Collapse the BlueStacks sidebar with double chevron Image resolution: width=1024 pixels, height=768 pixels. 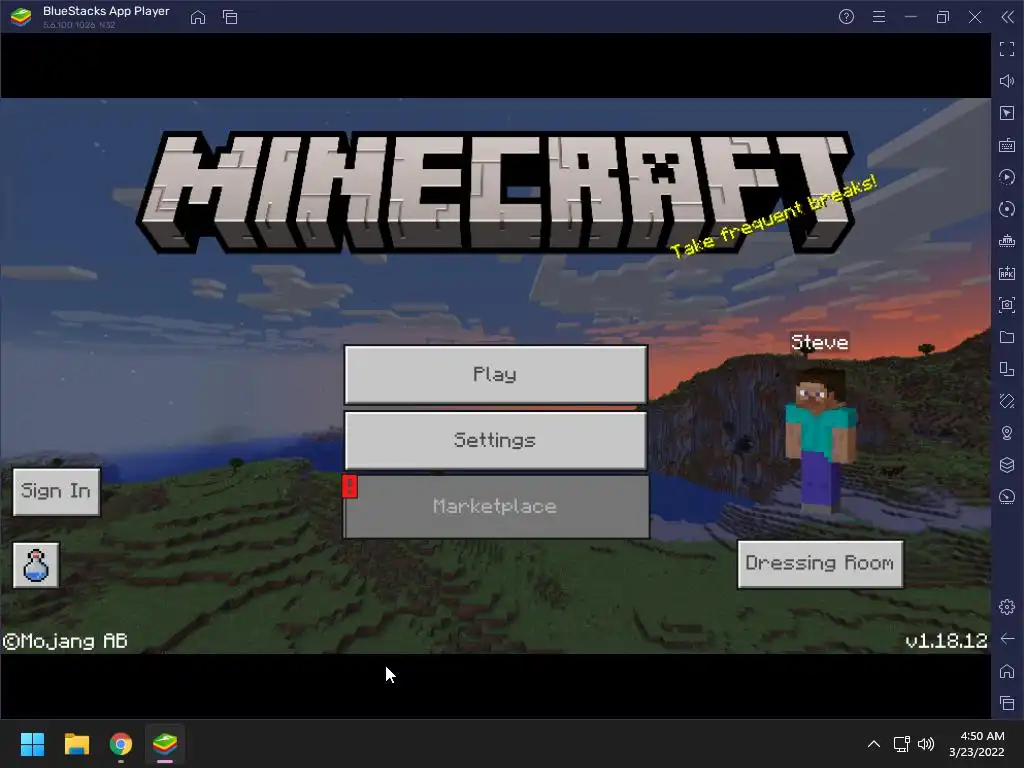(x=1008, y=17)
